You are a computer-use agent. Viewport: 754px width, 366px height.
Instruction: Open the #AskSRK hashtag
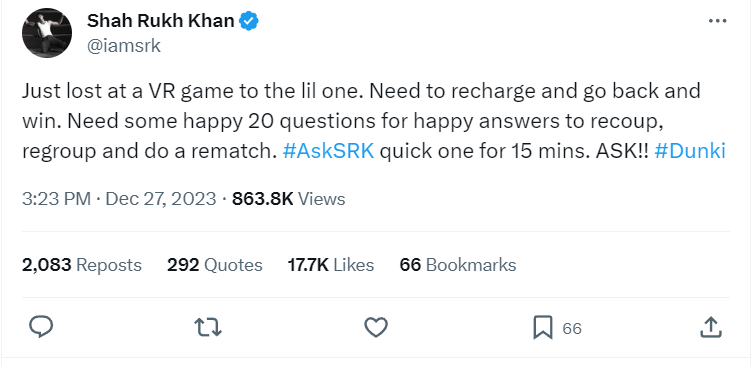click(x=328, y=151)
